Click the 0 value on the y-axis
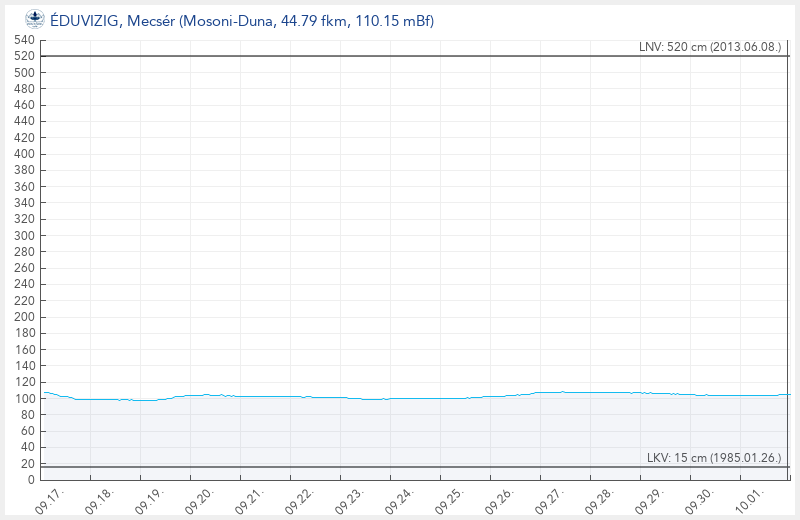Viewport: 800px width, 520px height. (x=32, y=480)
